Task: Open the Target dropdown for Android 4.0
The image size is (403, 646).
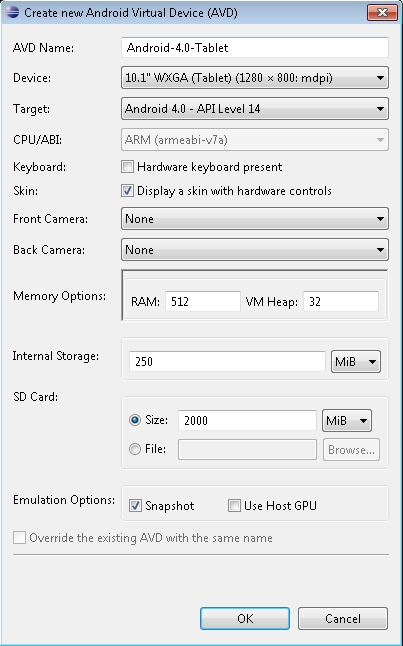Action: 255,108
